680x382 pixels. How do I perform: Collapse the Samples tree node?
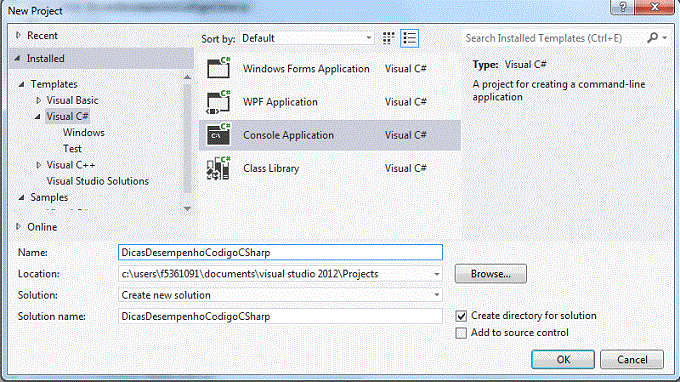click(21, 197)
